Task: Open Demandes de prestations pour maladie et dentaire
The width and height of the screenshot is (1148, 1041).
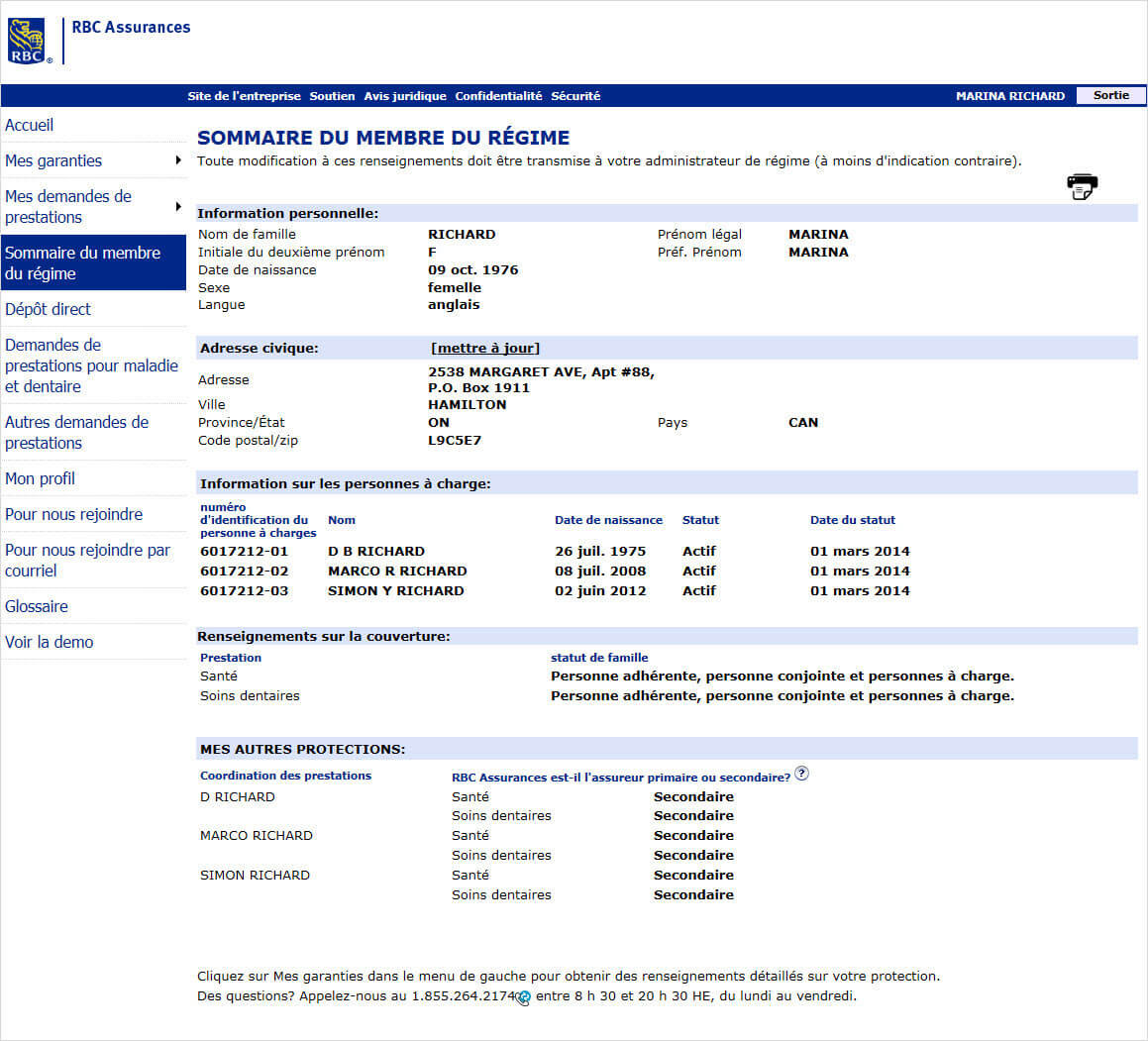Action: [x=91, y=365]
